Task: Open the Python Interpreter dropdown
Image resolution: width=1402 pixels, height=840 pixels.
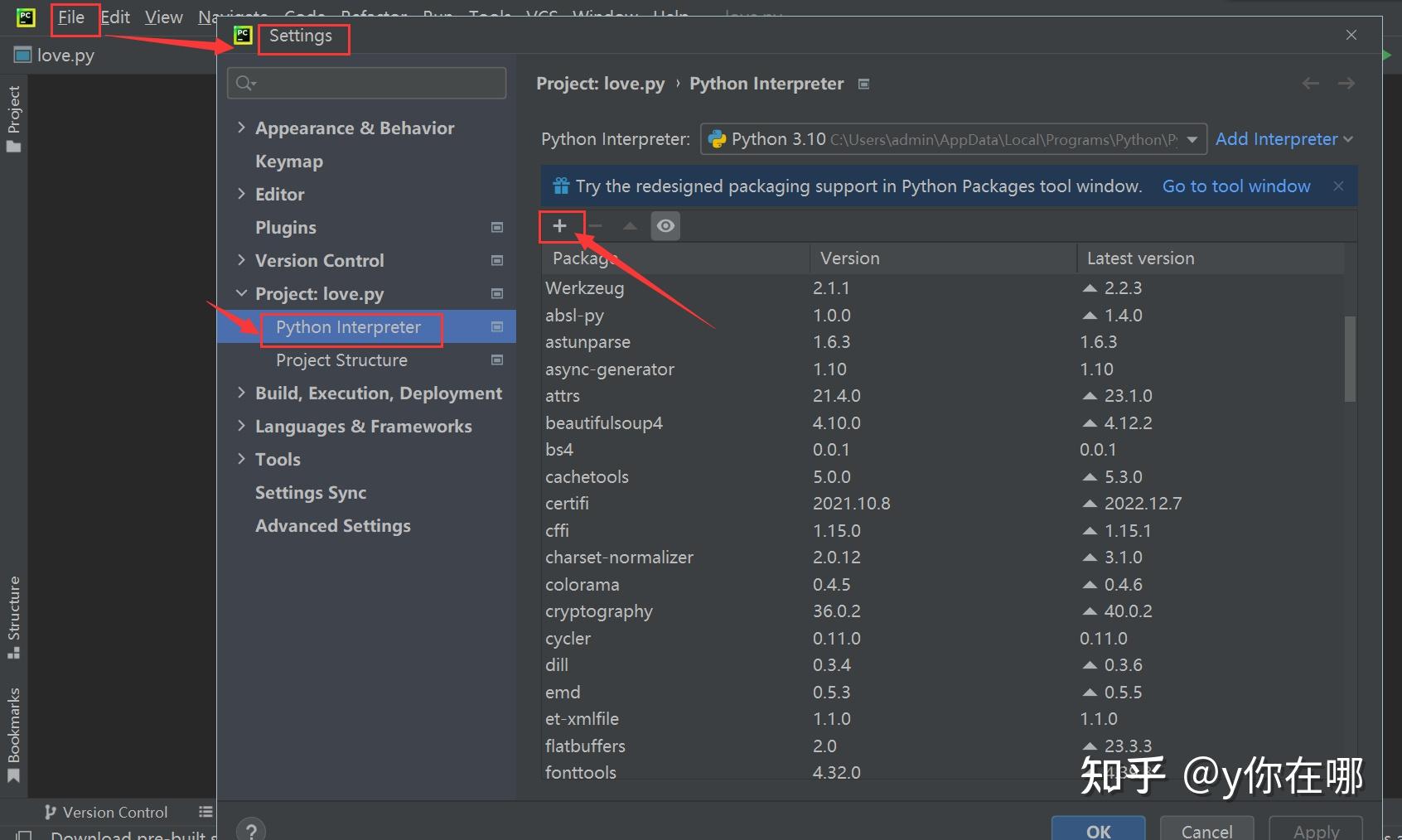Action: pyautogui.click(x=953, y=139)
